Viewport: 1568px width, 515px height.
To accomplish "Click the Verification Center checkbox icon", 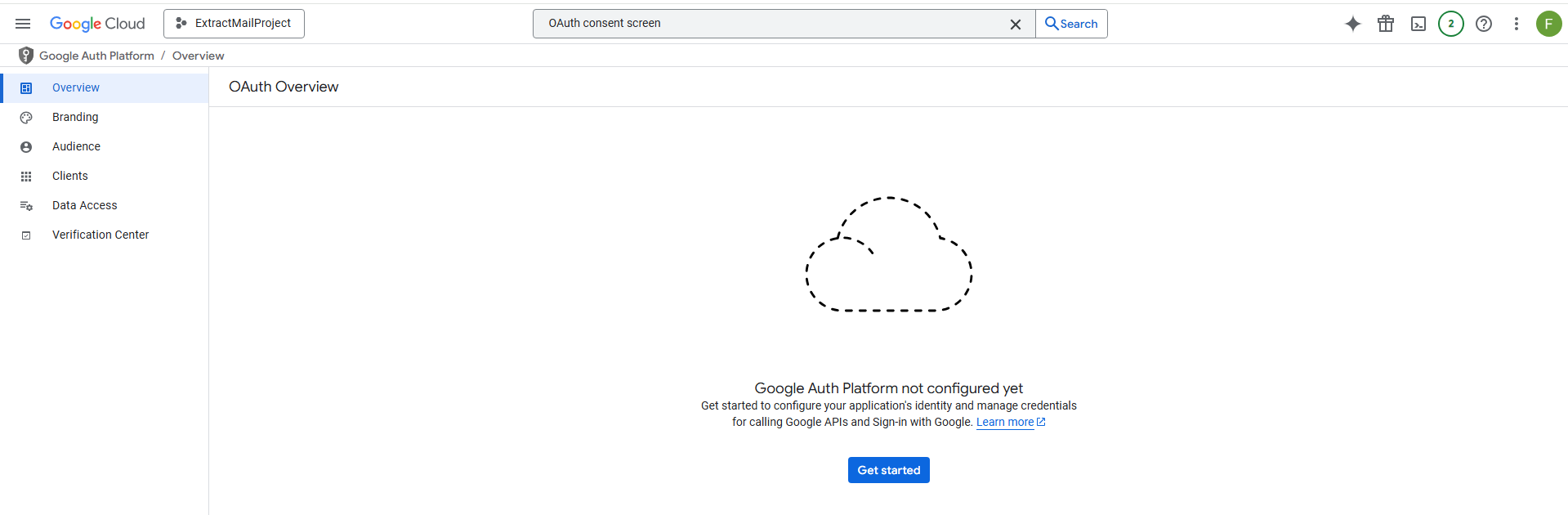I will point(26,235).
